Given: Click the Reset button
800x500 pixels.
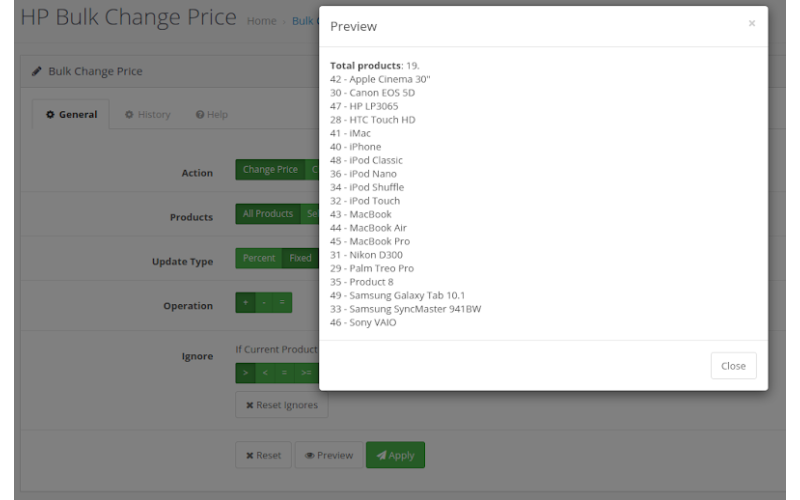Looking at the screenshot, I should click(263, 455).
